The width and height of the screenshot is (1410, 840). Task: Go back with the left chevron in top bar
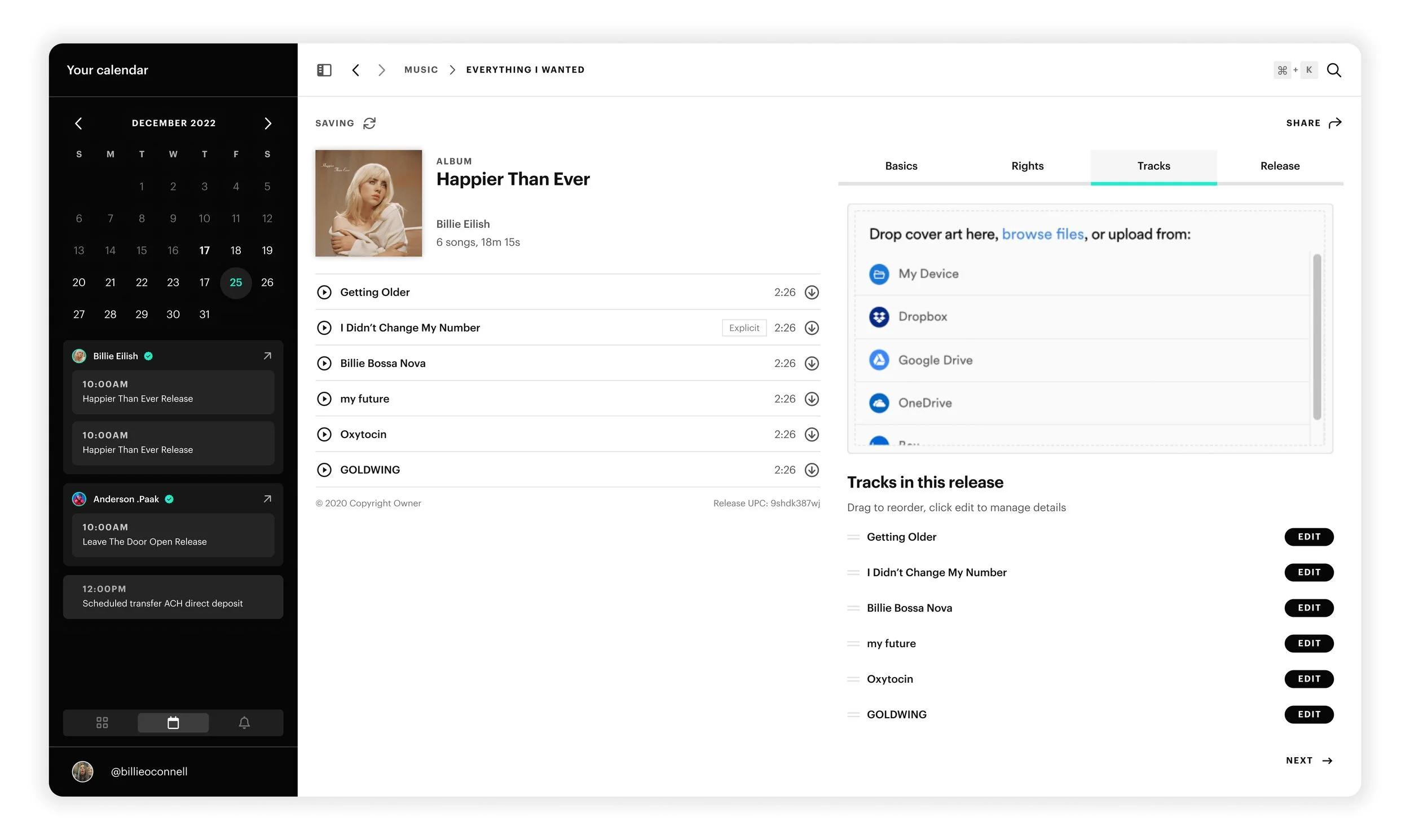(x=356, y=69)
